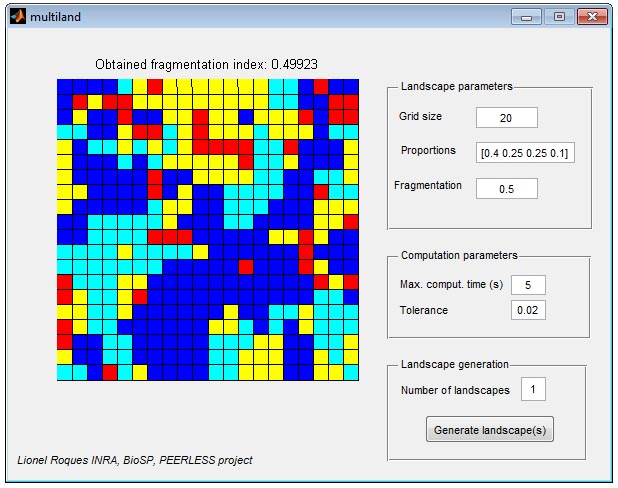618x488 pixels.
Task: Focus the Fragmentation value field
Action: pos(506,188)
